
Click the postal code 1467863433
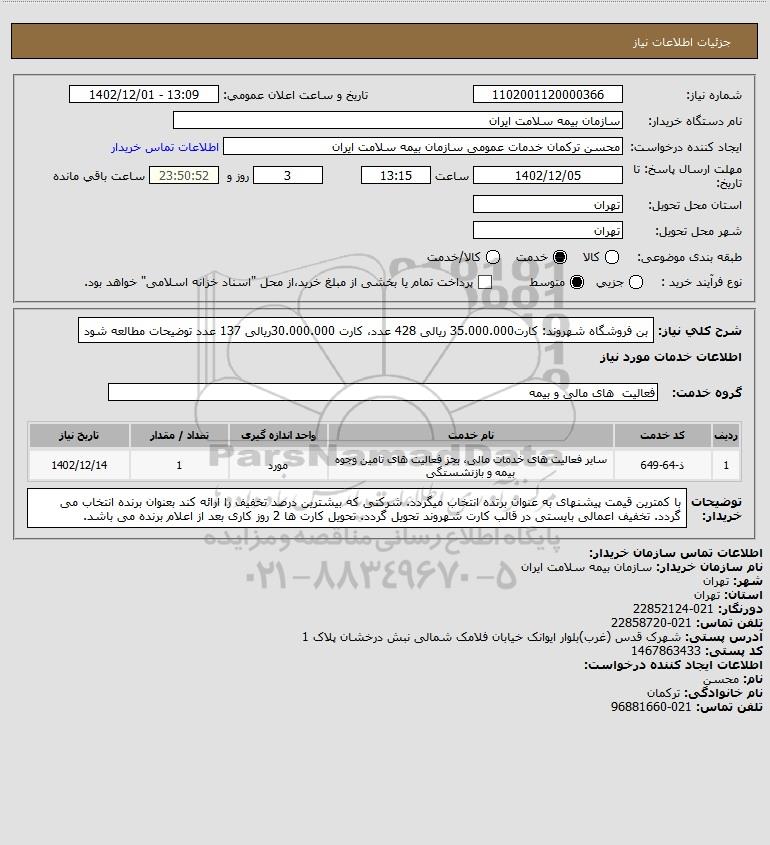point(666,651)
